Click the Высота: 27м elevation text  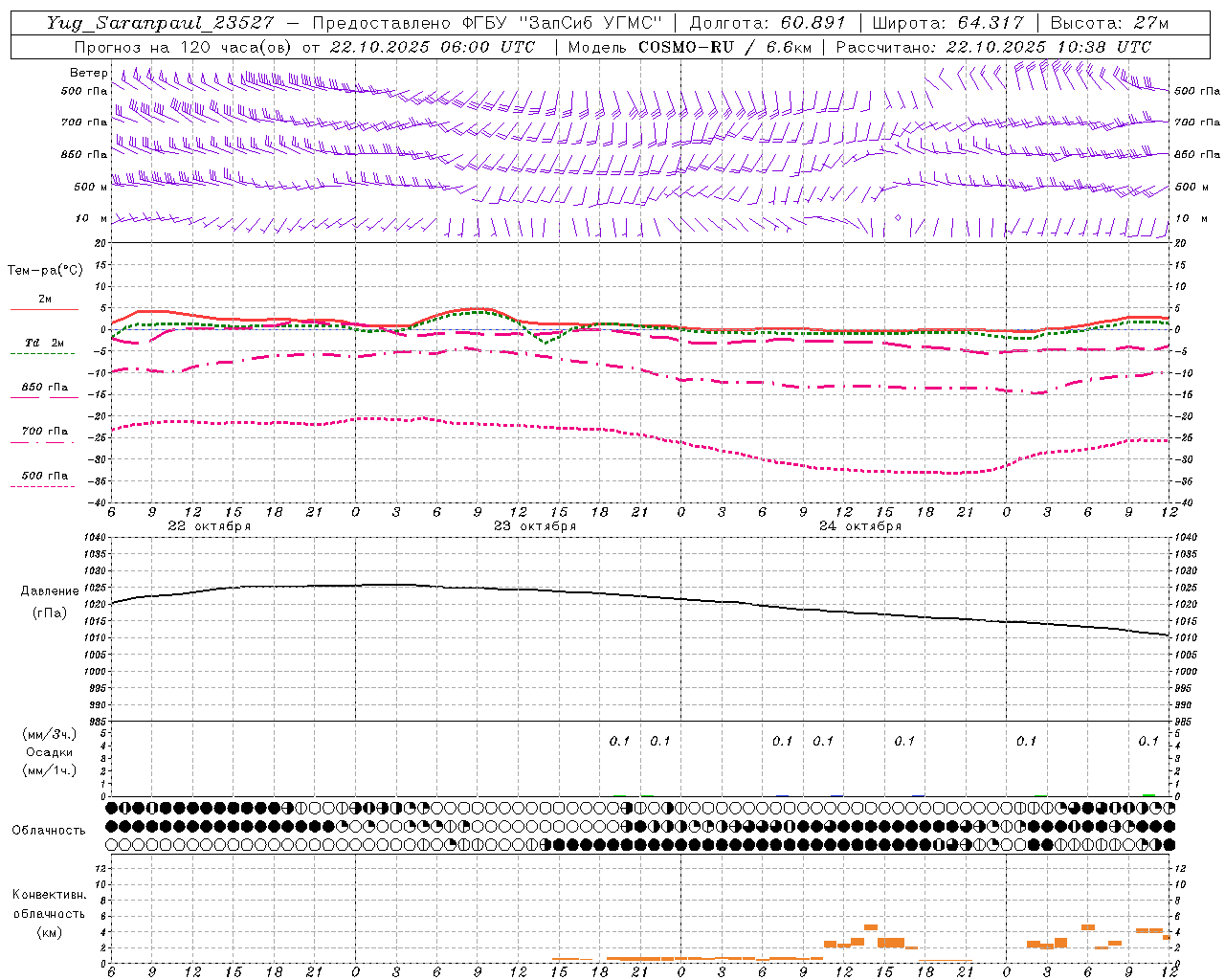tap(1109, 23)
